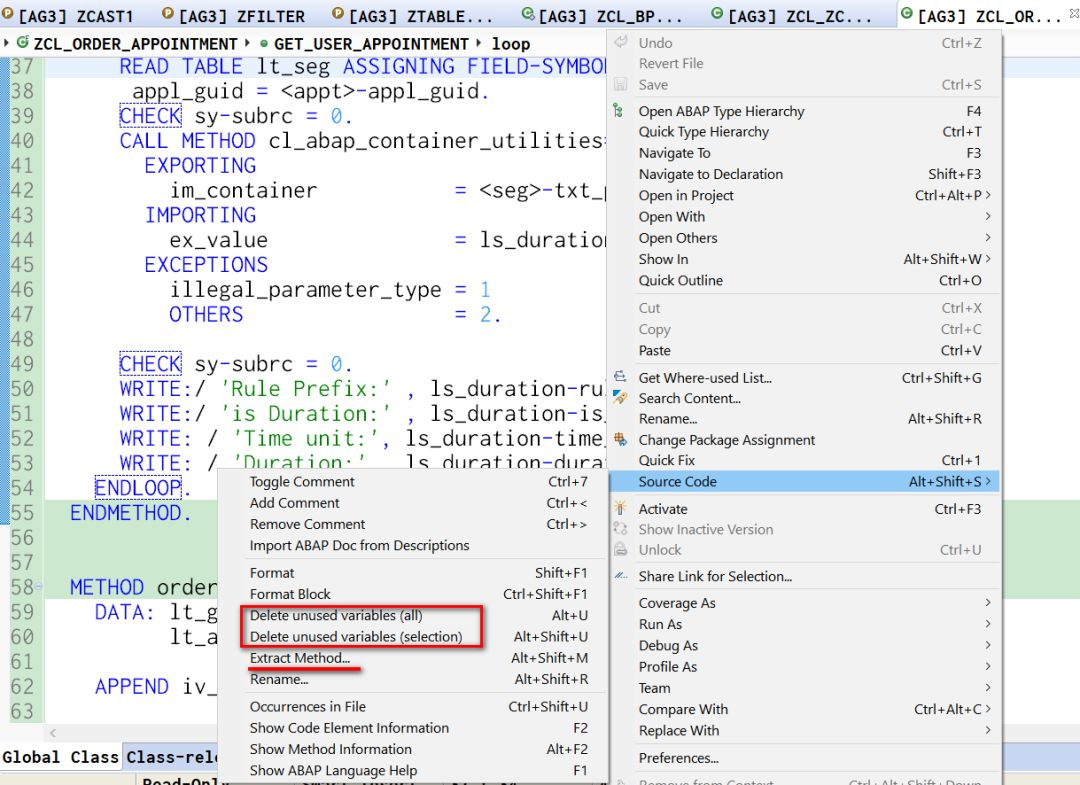Expand the Debug As submenu arrow
The height and width of the screenshot is (785, 1080).
point(988,645)
